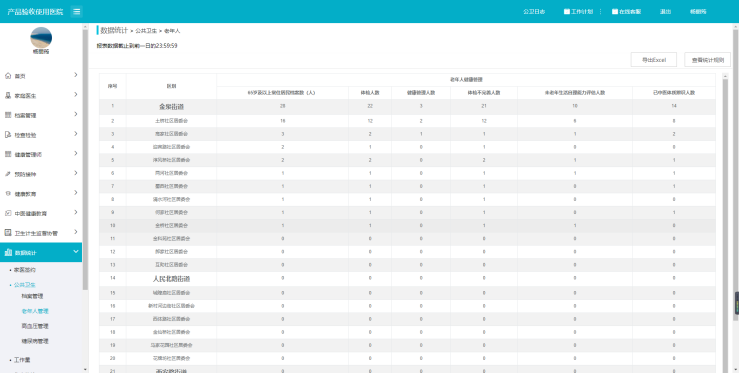Screen dimensions: 740x374
Task: Click the 体检人数 column header
Action: coord(370,93)
